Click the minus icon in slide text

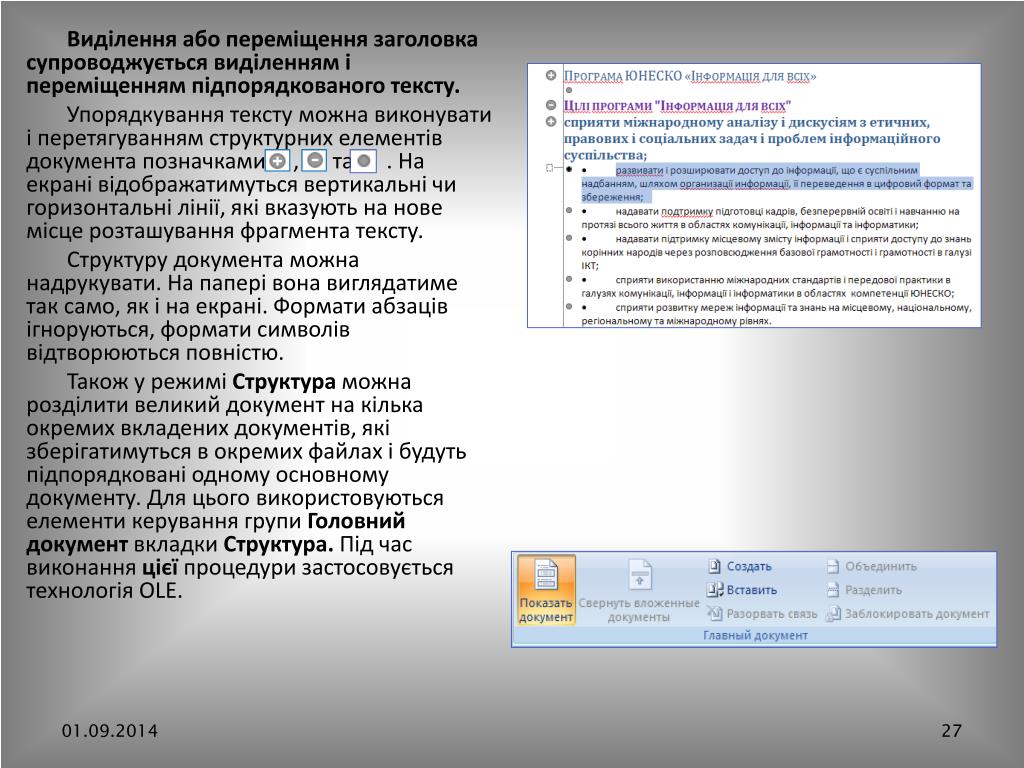pyautogui.click(x=314, y=160)
